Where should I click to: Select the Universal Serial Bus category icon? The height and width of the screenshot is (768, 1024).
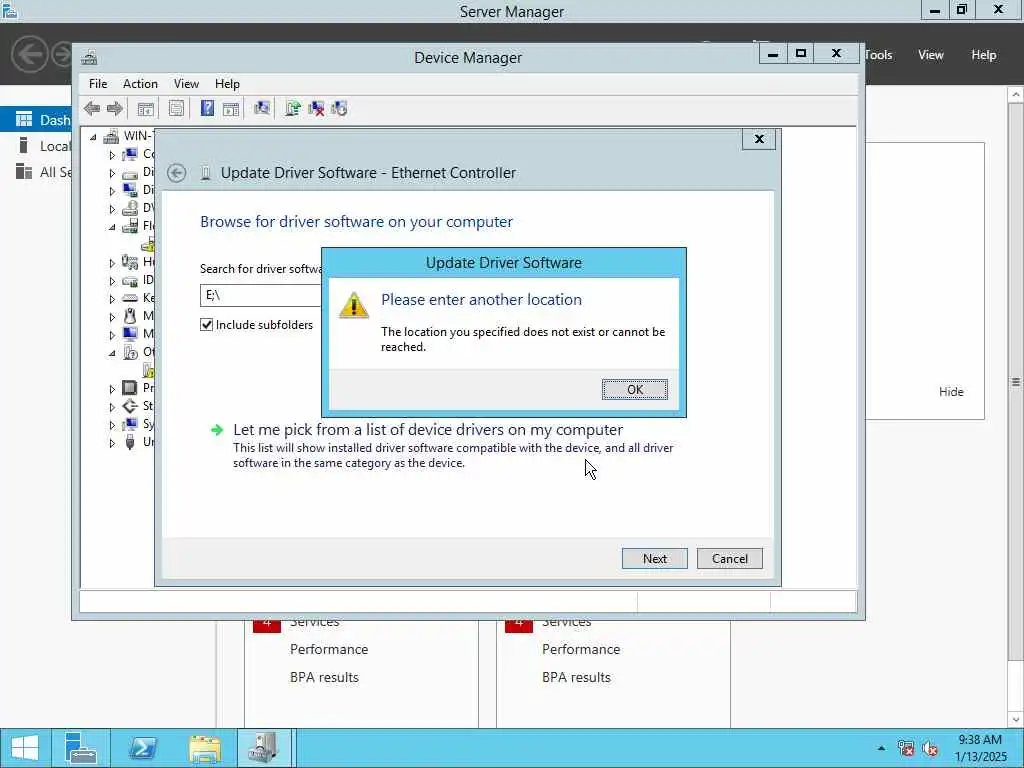point(130,442)
